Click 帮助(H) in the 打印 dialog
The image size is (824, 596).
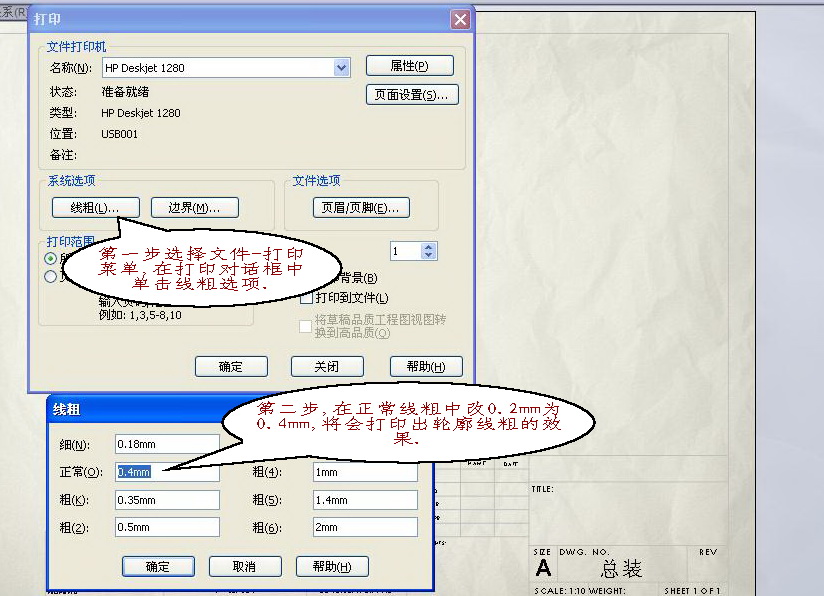coord(426,366)
